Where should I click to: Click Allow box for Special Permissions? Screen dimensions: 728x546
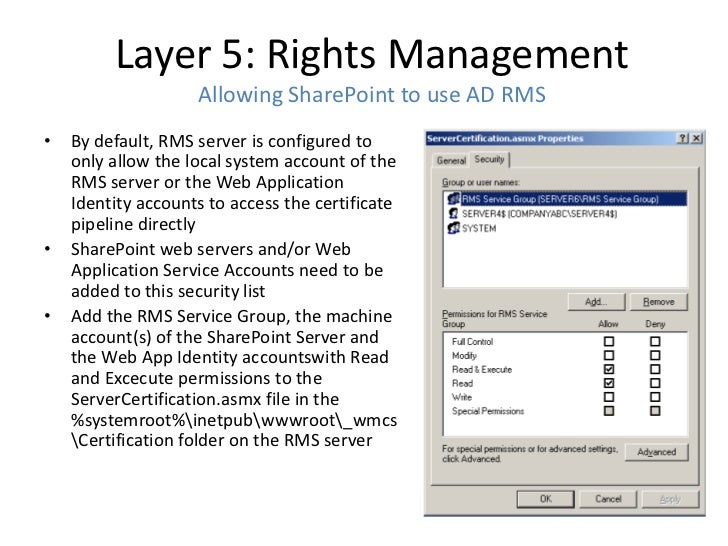pyautogui.click(x=609, y=411)
